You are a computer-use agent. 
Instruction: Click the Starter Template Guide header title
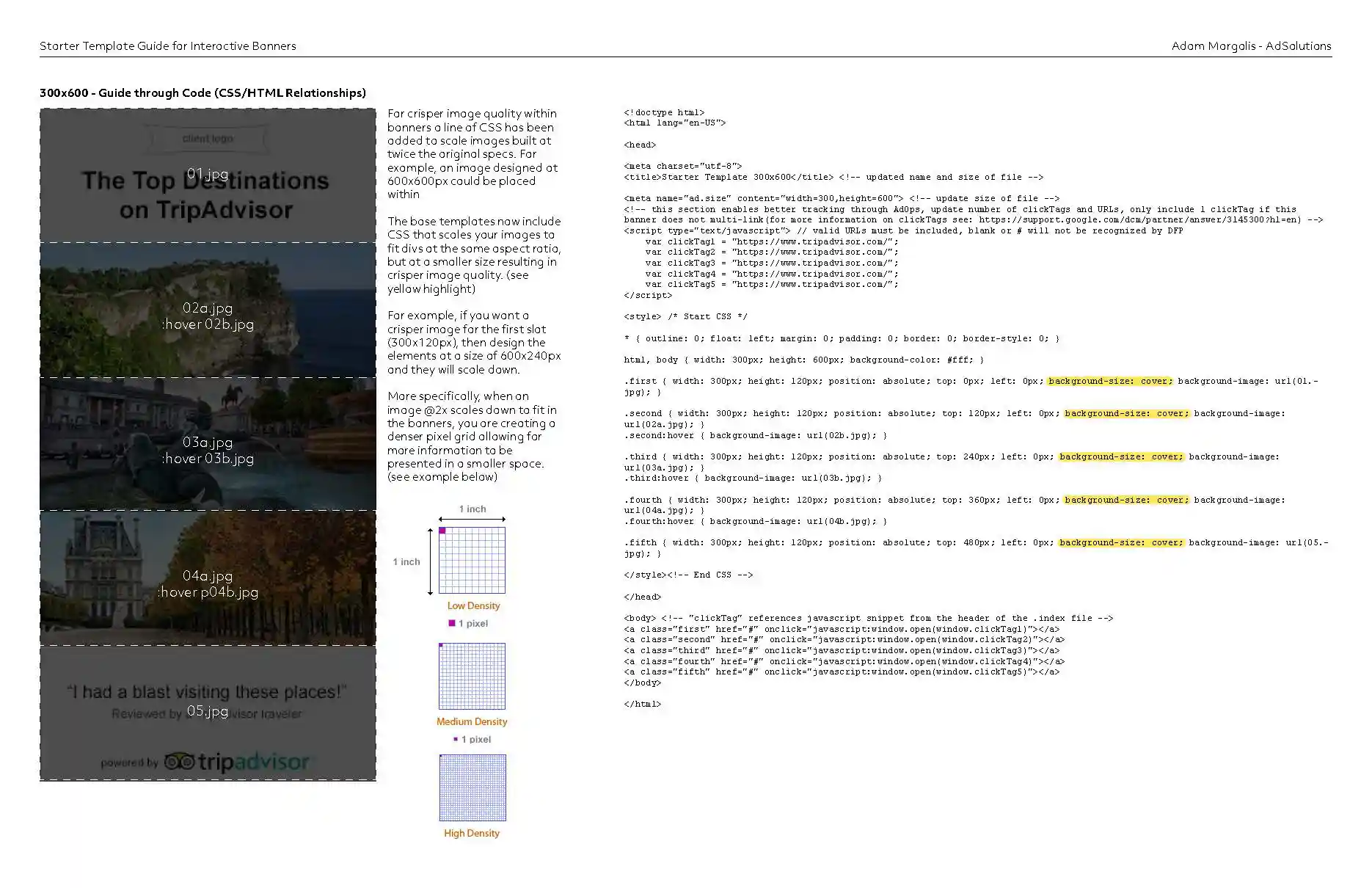pos(168,46)
